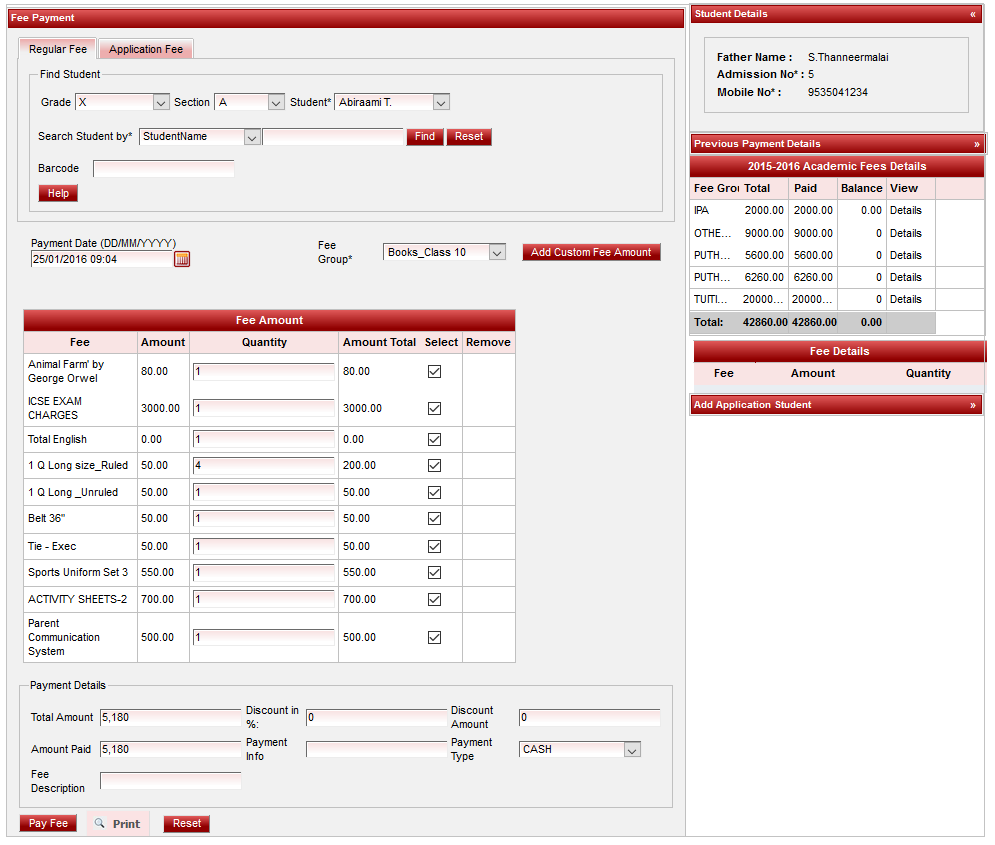Expand the Payment Type dropdown
The image size is (995, 845).
tap(631, 749)
